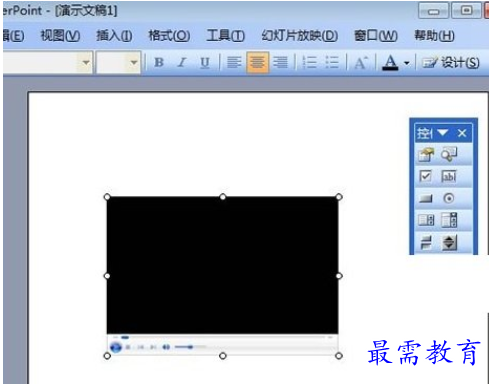The width and height of the screenshot is (489, 384).
Task: Toggle bold formatting button
Action: click(x=159, y=62)
